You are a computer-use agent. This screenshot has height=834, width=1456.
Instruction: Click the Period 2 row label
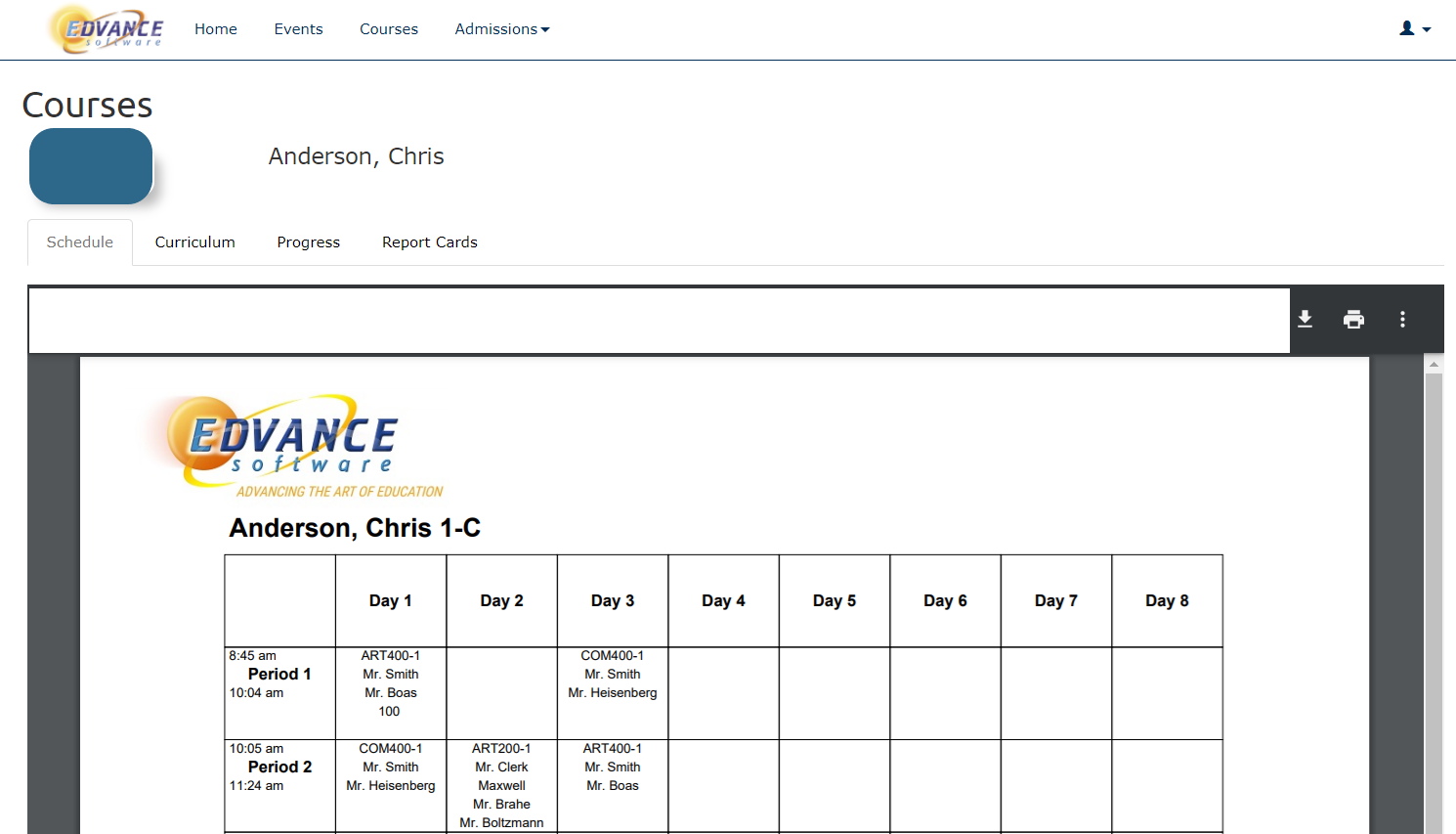(279, 768)
